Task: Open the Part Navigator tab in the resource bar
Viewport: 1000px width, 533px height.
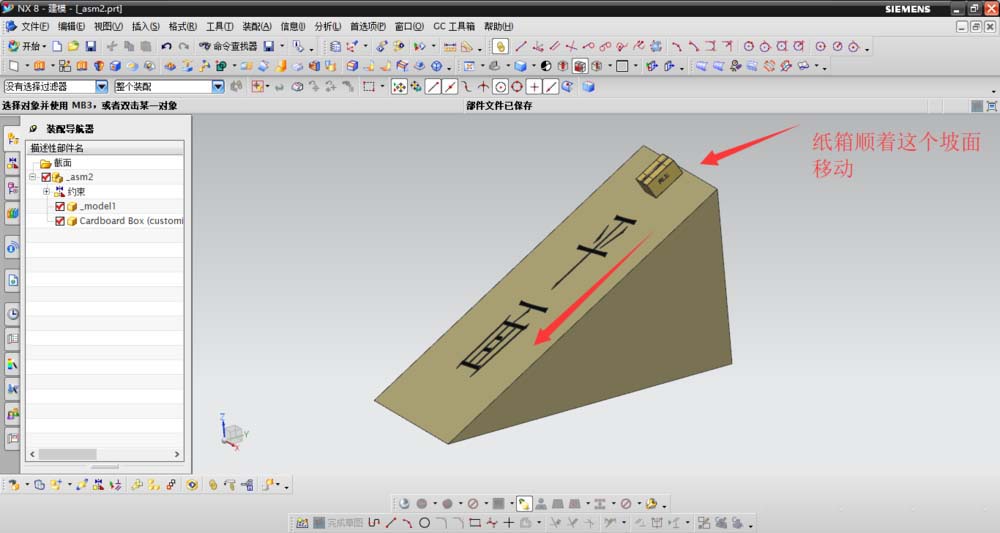Action: click(12, 189)
